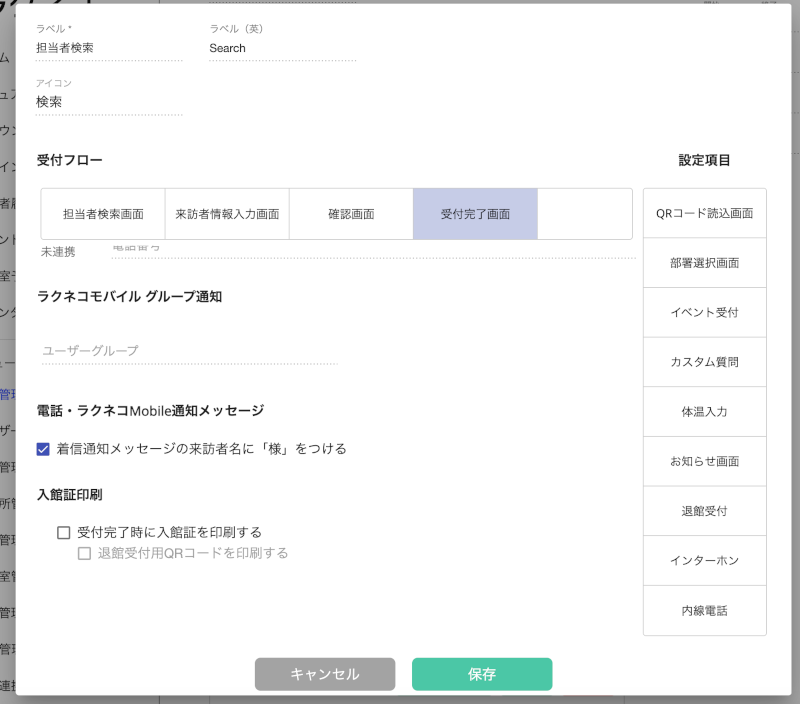800x704 pixels.
Task: Choose 体温入力 from 設定項目
Action: [x=705, y=412]
